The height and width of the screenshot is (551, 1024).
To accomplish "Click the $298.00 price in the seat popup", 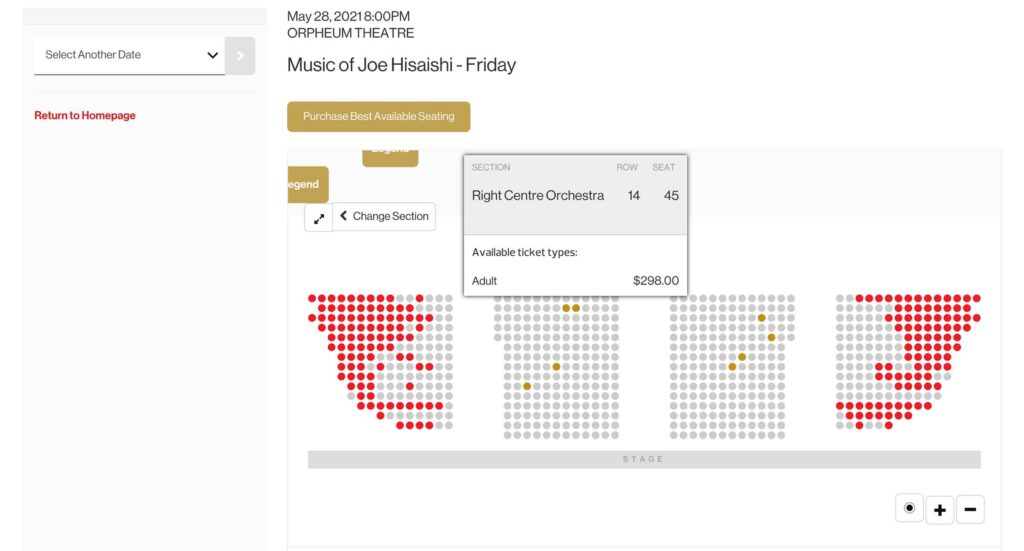I will coord(655,281).
